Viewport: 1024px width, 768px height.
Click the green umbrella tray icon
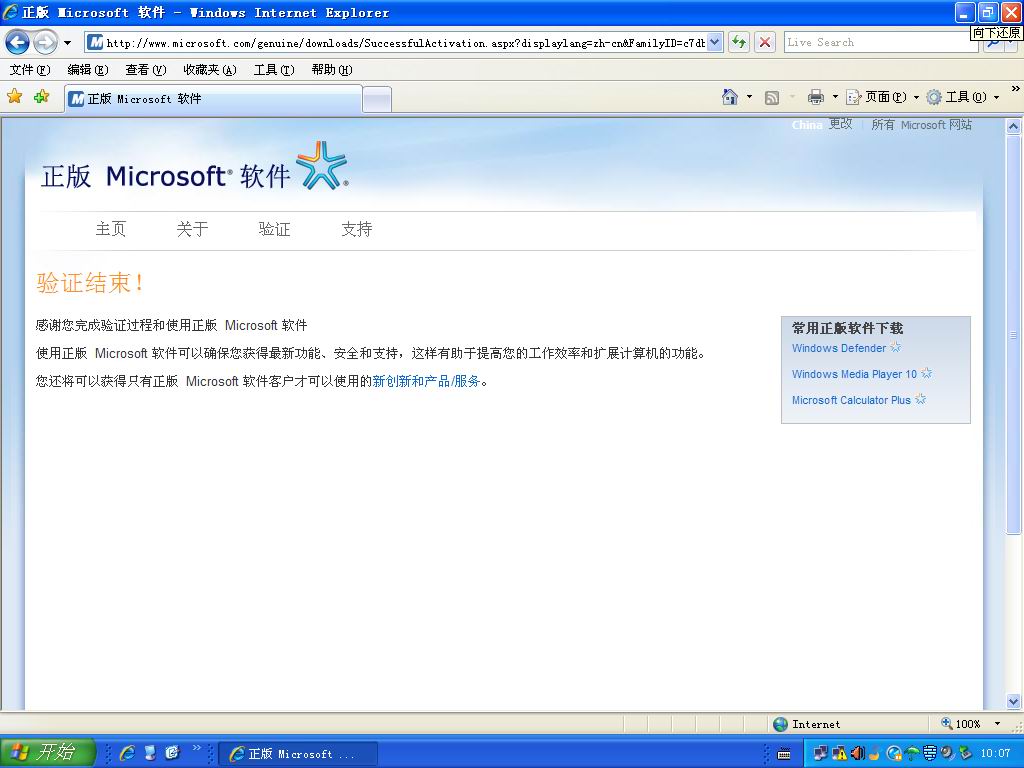[912, 753]
